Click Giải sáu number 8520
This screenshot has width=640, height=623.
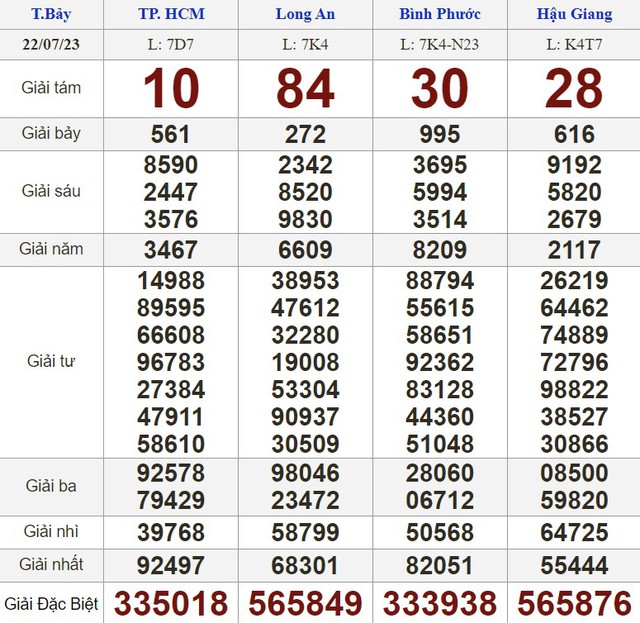pyautogui.click(x=305, y=192)
